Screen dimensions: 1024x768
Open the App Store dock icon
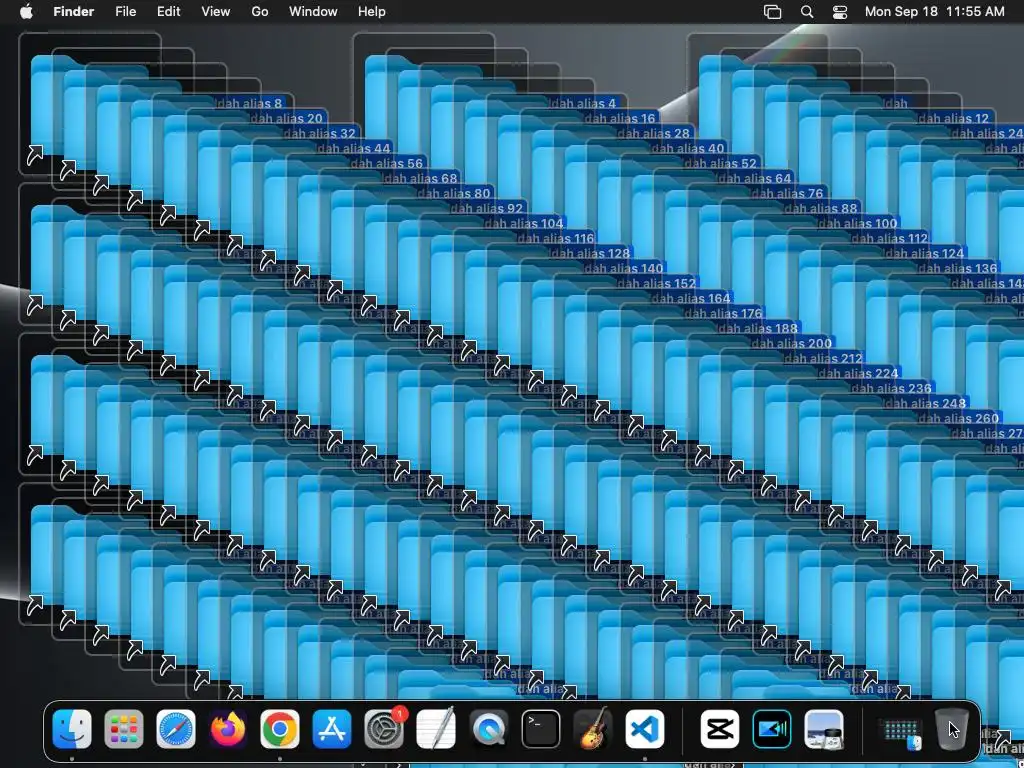point(332,729)
